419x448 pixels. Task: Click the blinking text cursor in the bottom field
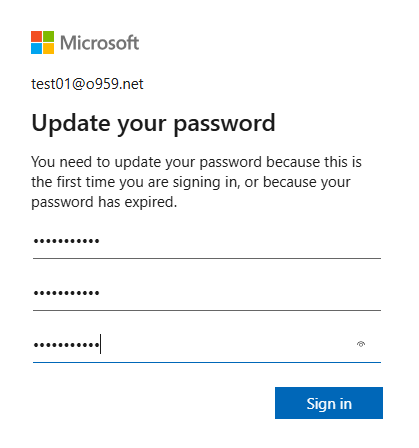click(100, 344)
